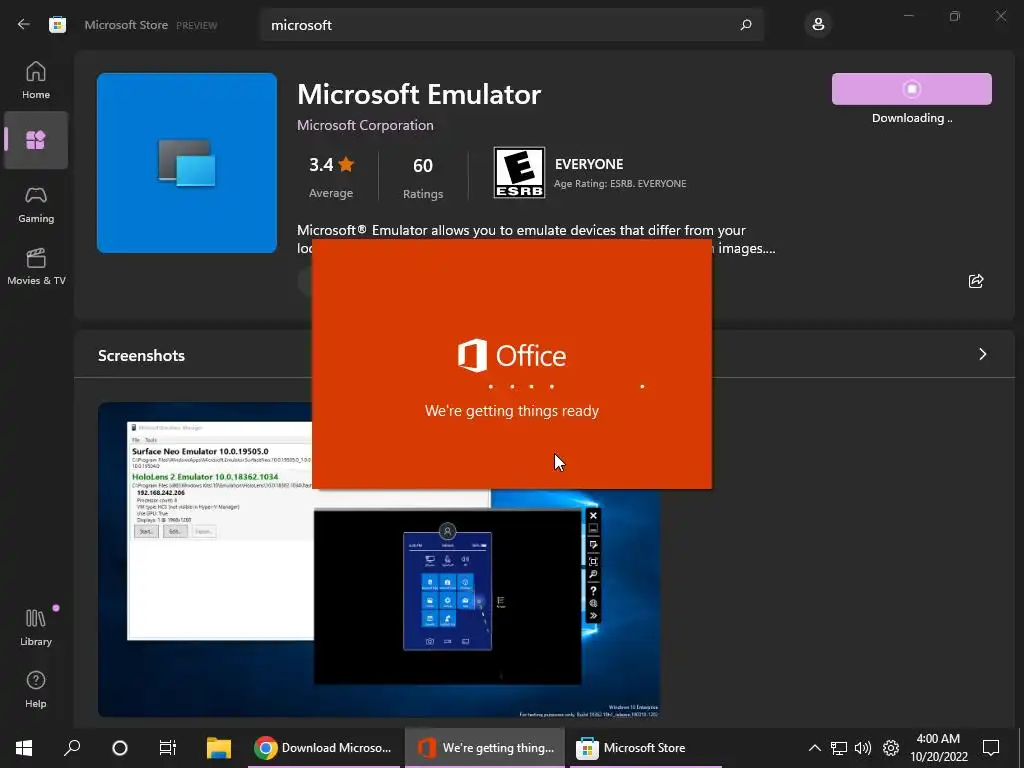This screenshot has height=768, width=1024.
Task: Open Movies & TV section in sidebar
Action: (36, 266)
